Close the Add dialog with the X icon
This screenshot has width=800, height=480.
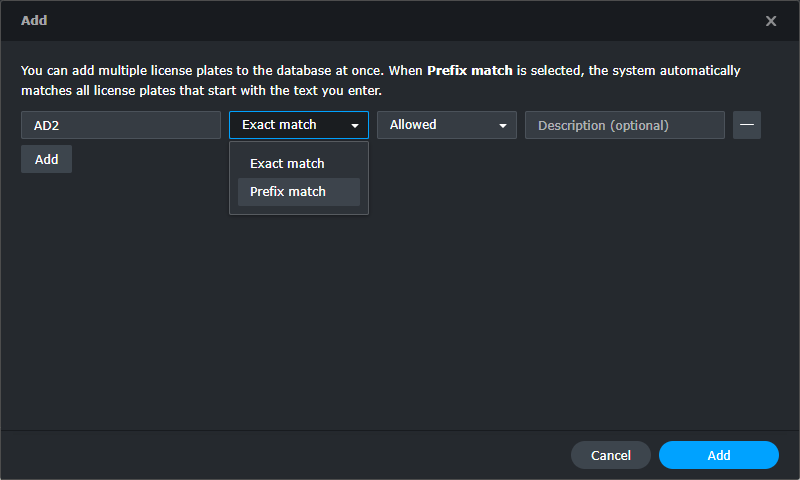coord(770,21)
